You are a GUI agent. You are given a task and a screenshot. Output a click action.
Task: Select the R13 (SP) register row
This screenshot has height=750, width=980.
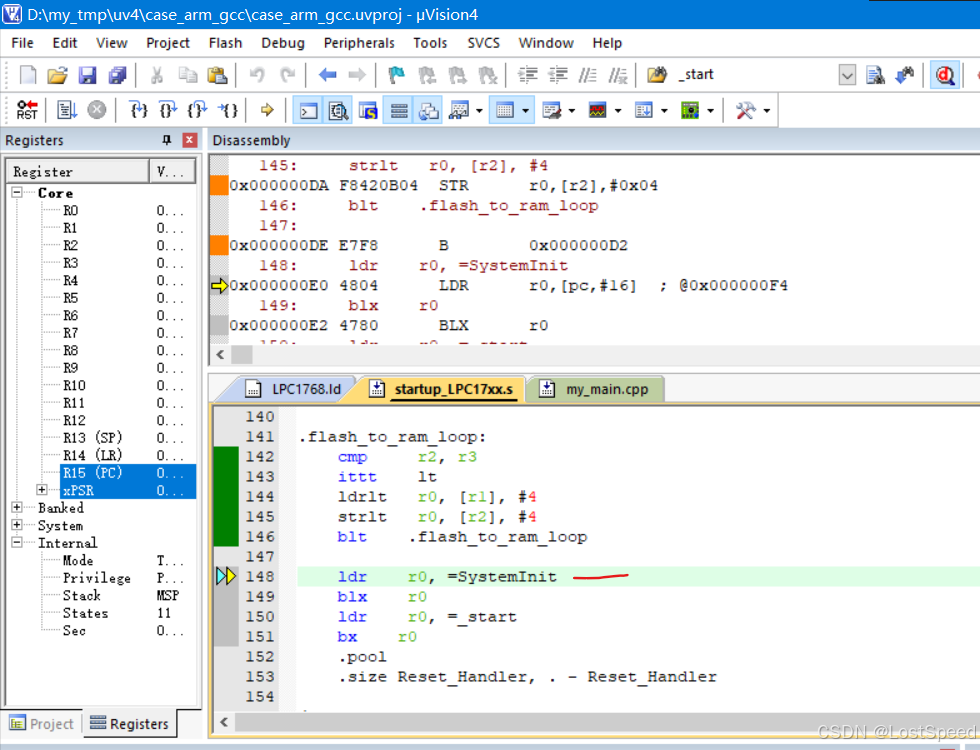pyautogui.click(x=128, y=438)
